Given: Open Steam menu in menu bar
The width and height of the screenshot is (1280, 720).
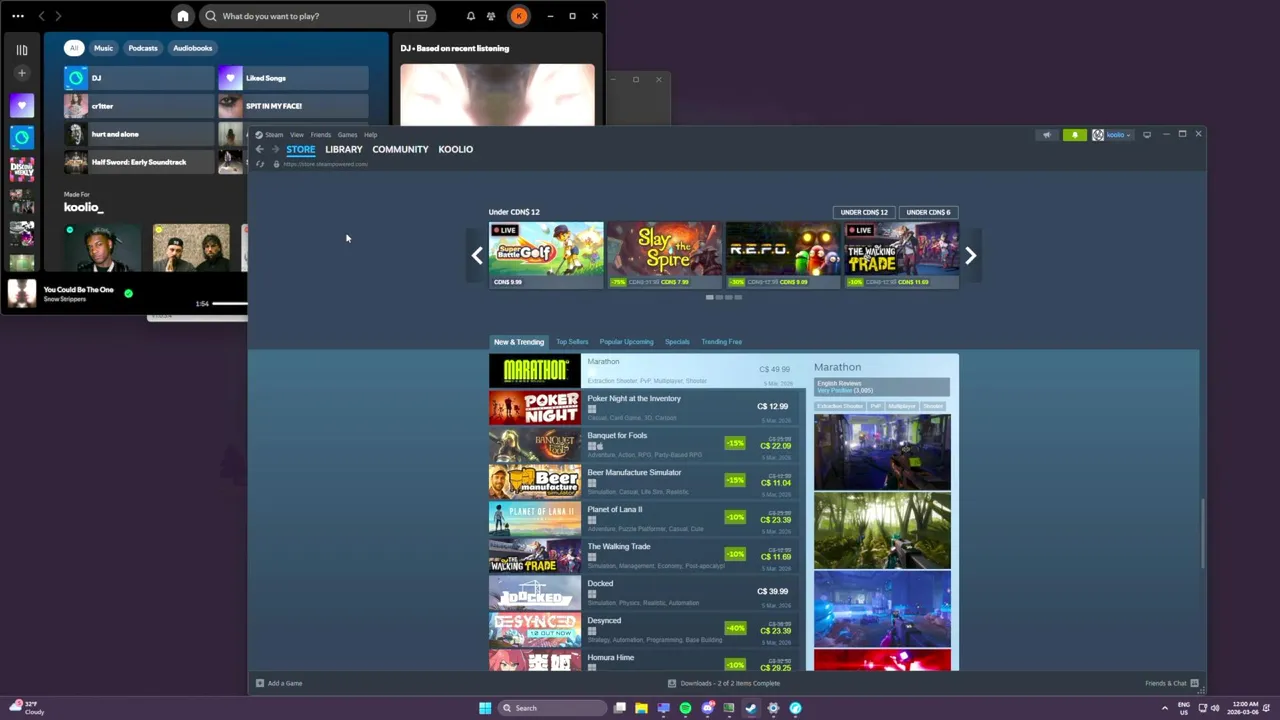Looking at the screenshot, I should pos(274,135).
